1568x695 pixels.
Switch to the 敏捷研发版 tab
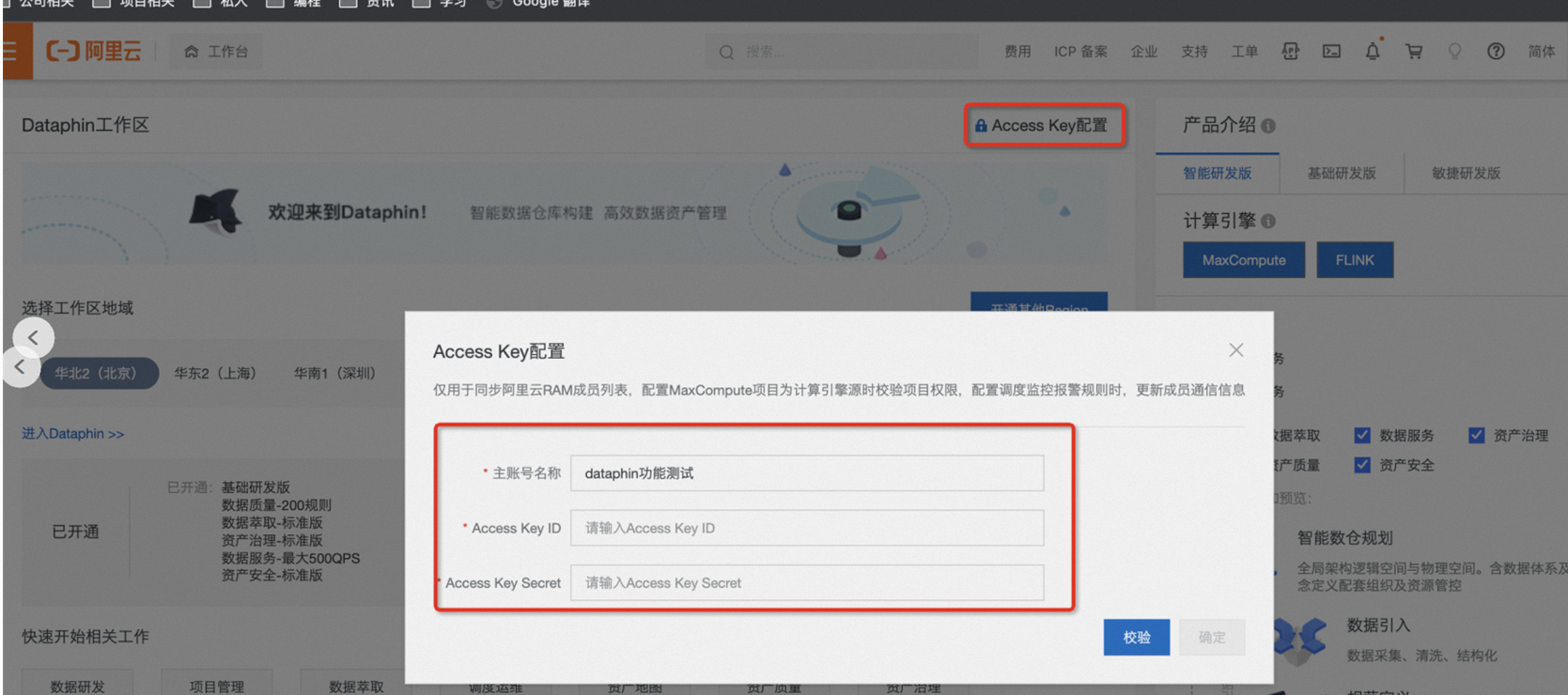(x=1466, y=173)
